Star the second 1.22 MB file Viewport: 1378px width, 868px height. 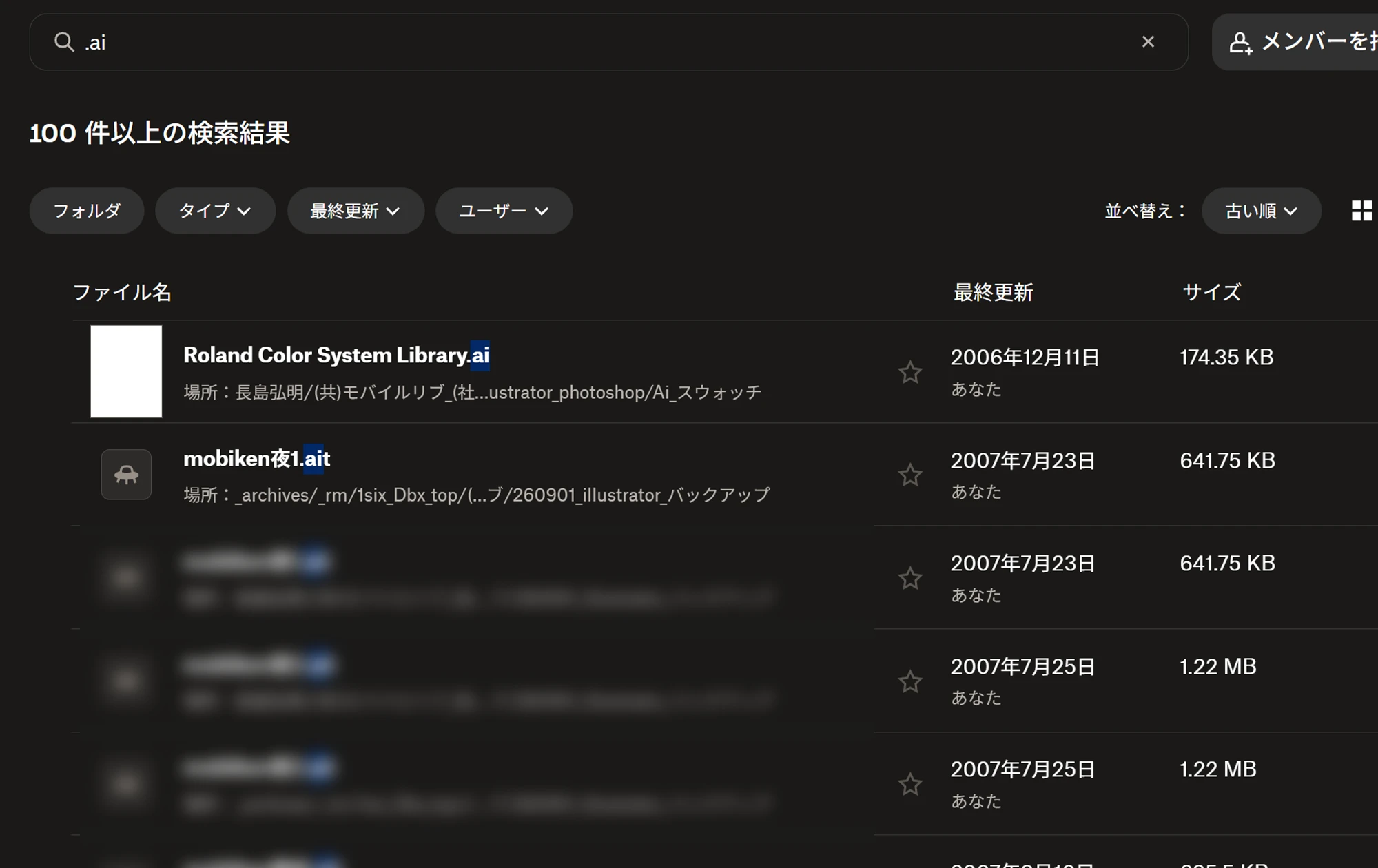point(909,784)
